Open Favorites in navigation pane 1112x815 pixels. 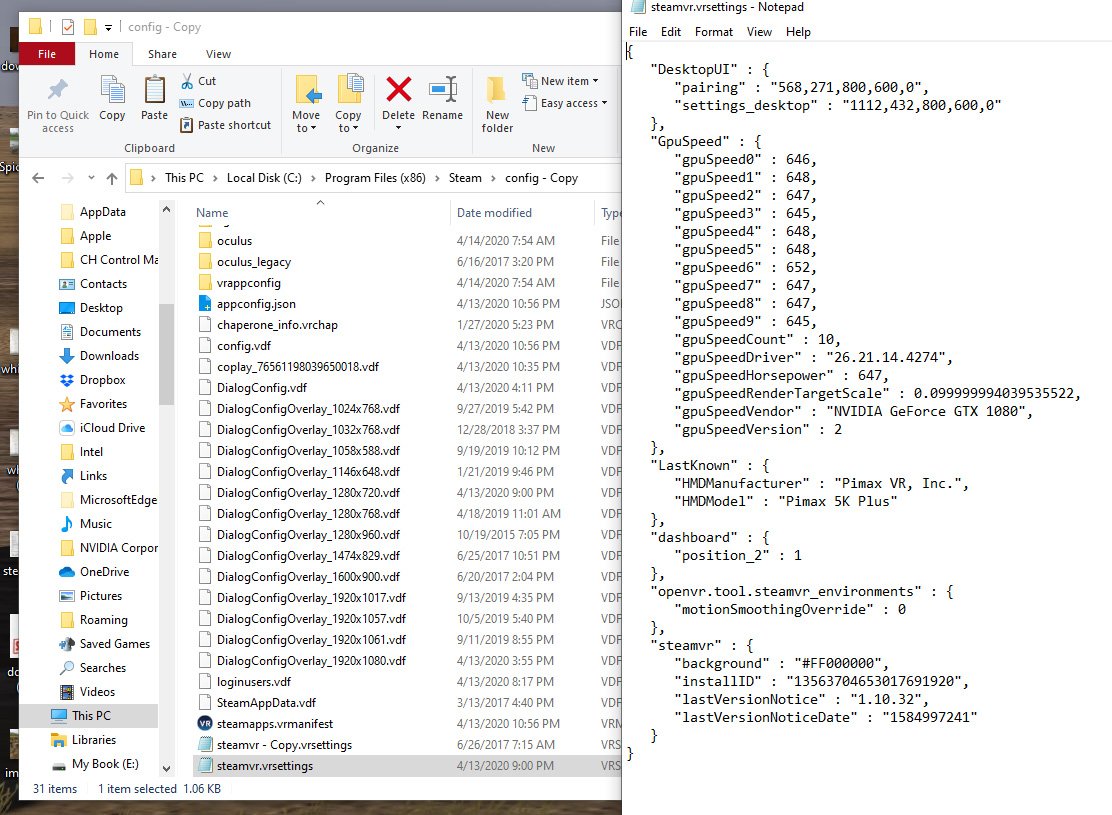(x=103, y=404)
